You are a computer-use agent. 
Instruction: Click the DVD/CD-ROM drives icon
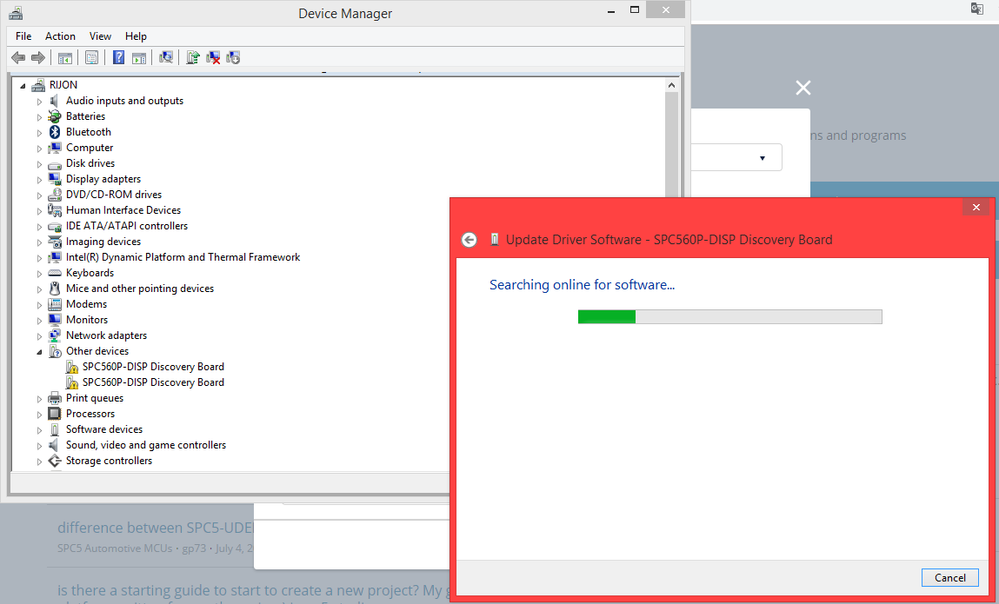coord(55,195)
